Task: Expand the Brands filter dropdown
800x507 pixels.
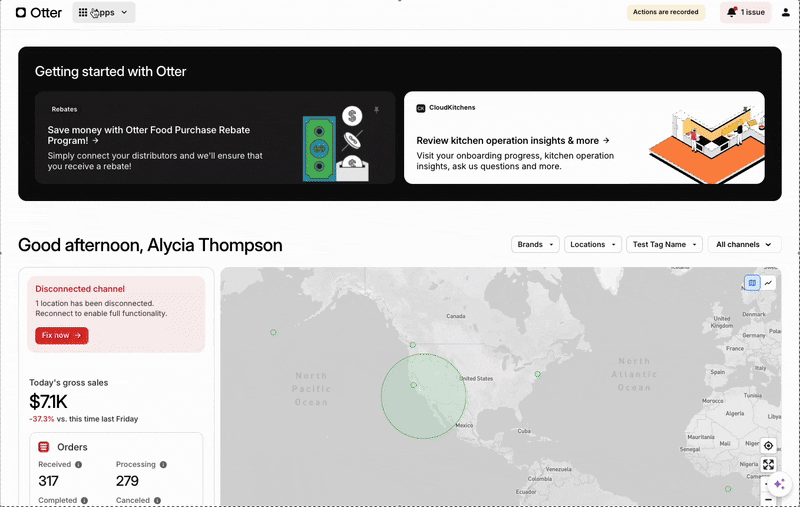Action: [x=535, y=244]
